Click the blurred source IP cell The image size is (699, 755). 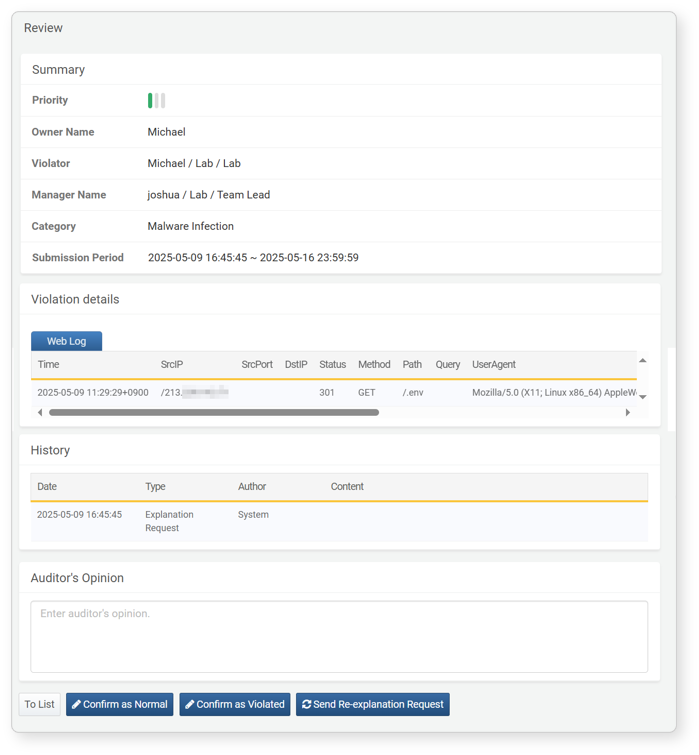[x=194, y=392]
